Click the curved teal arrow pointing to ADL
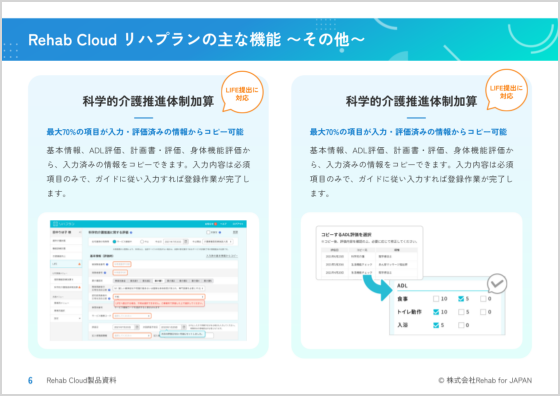560x396 pixels. pyautogui.click(x=378, y=288)
